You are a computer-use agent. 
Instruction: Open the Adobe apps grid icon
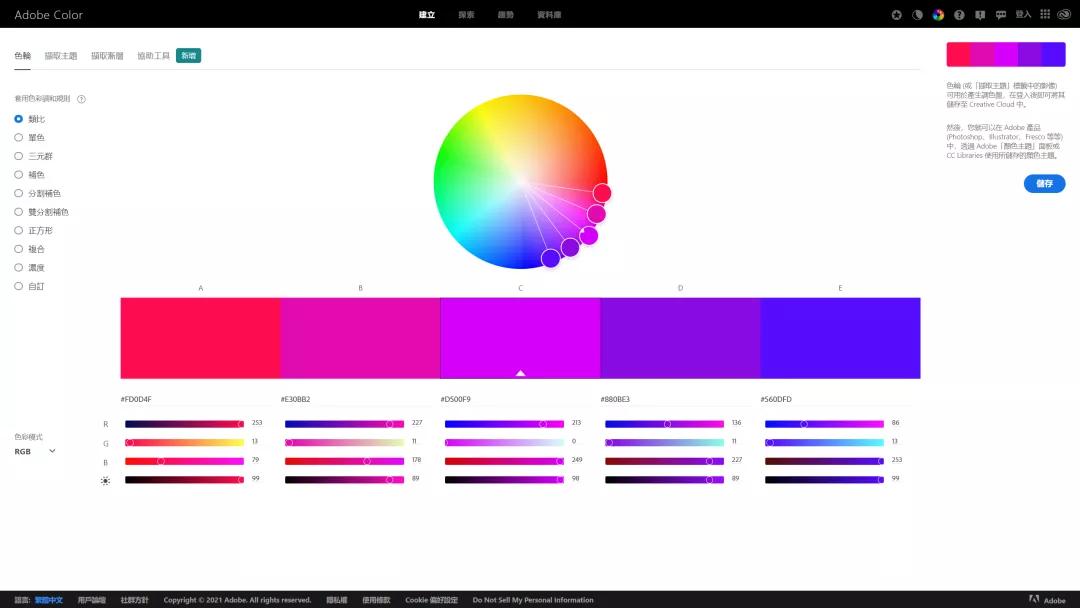click(1045, 14)
